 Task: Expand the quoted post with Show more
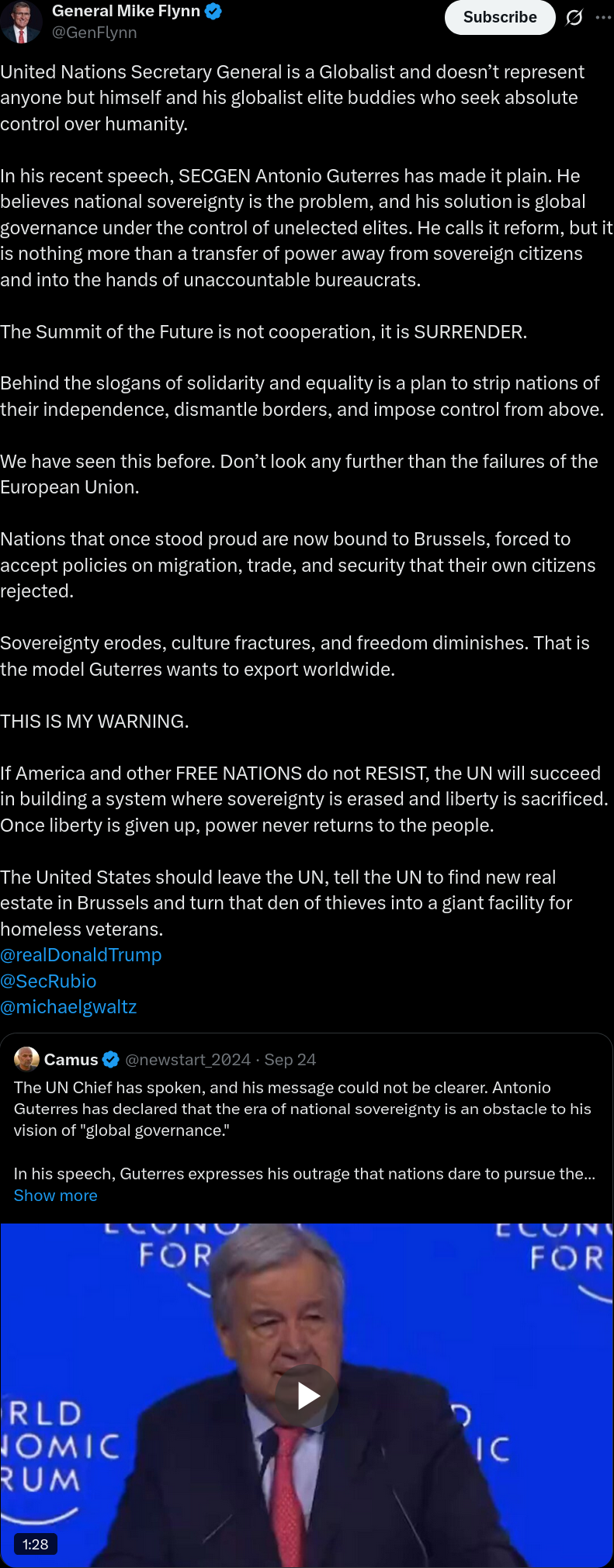56,1196
